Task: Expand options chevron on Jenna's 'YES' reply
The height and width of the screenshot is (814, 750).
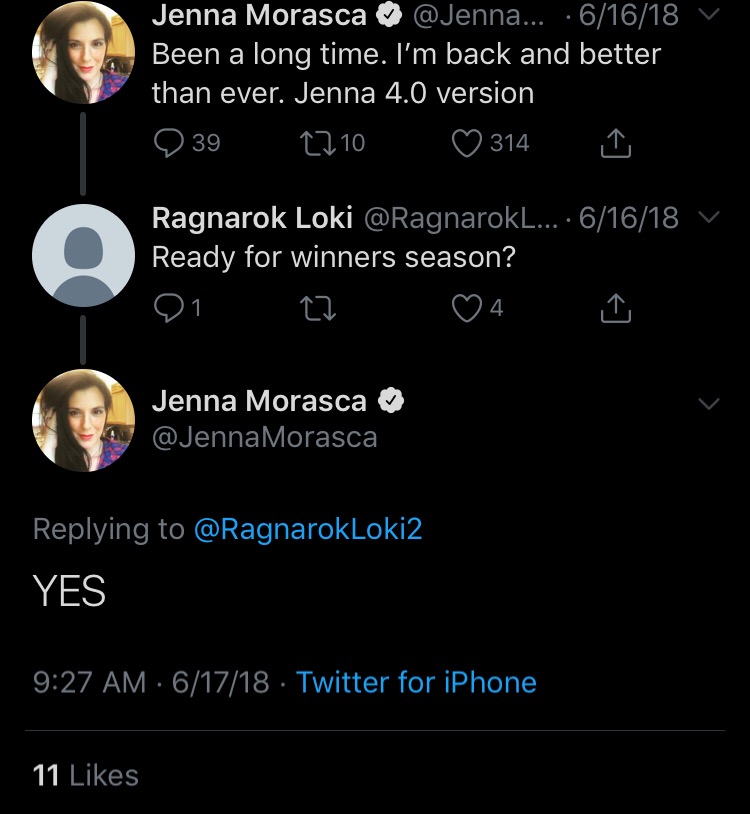Action: pos(709,403)
